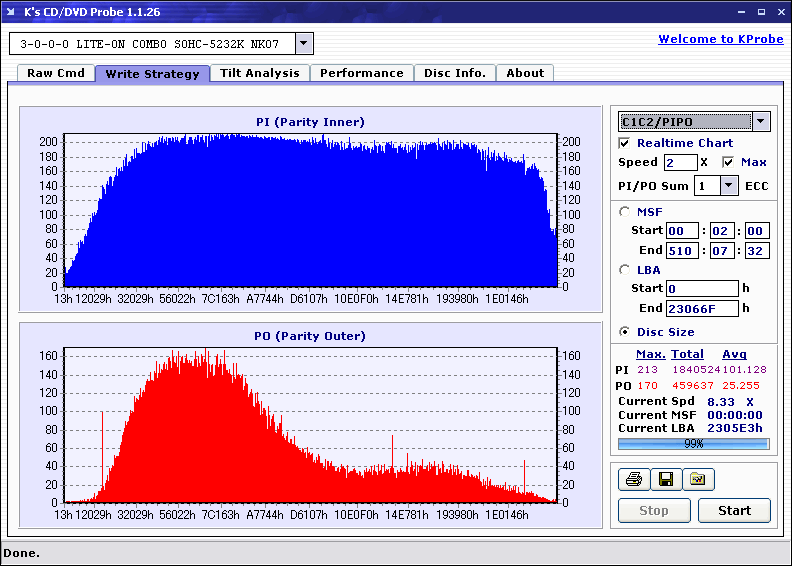Click the Start scan button
This screenshot has width=792, height=566.
pyautogui.click(x=734, y=510)
